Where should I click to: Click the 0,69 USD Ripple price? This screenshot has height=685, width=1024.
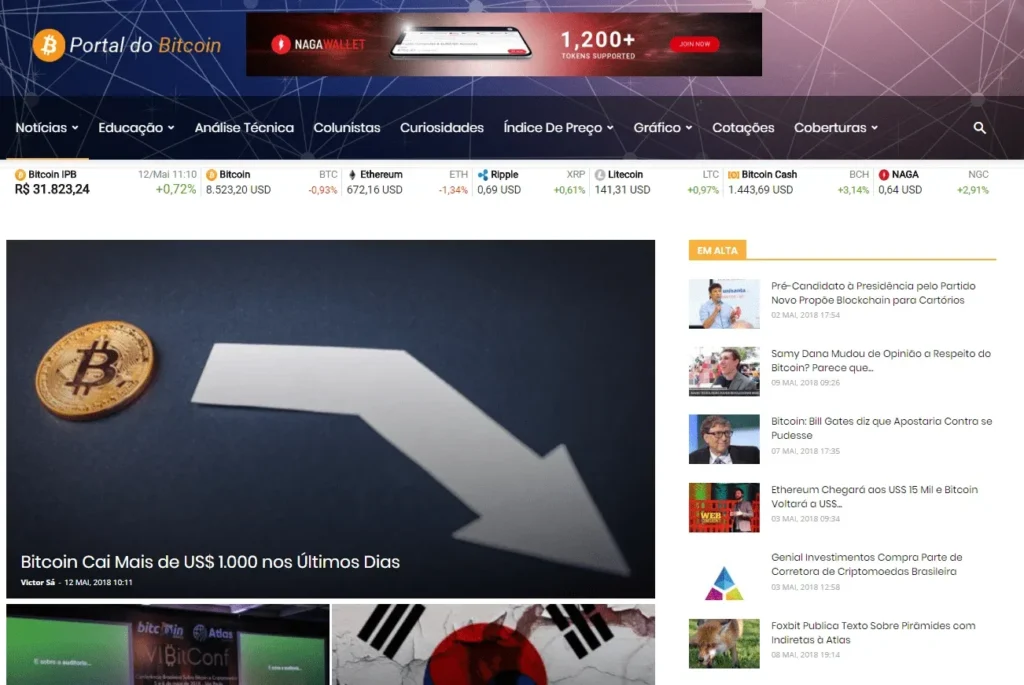[499, 190]
